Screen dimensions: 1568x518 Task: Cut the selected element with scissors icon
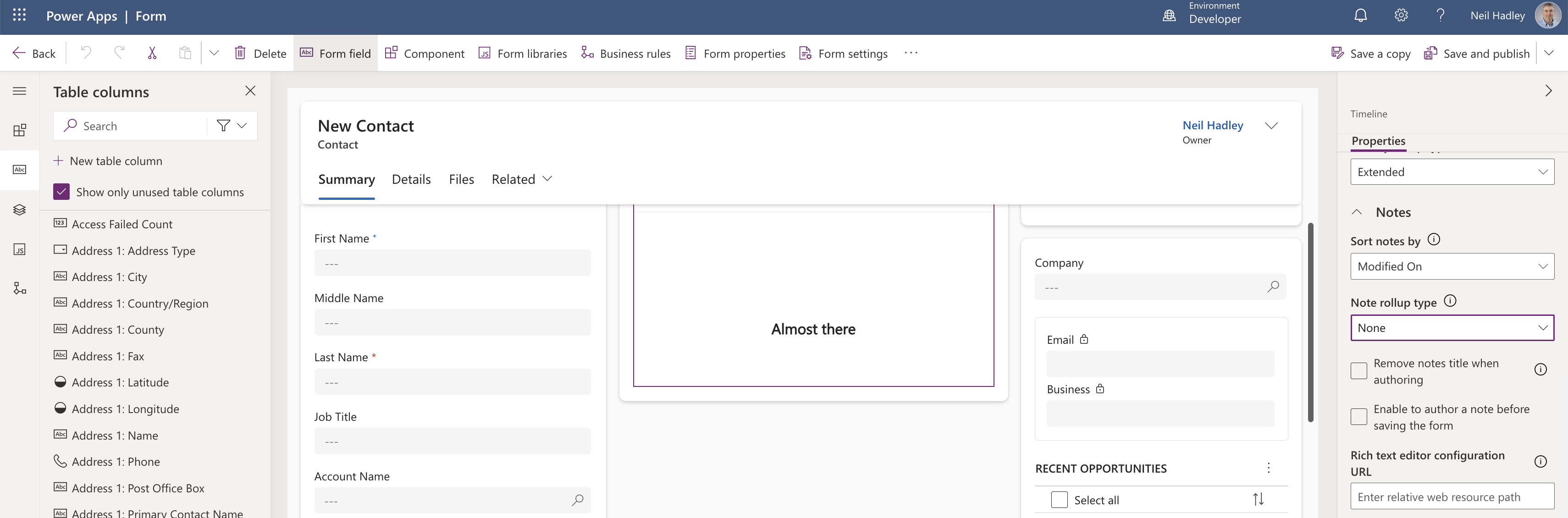point(152,53)
